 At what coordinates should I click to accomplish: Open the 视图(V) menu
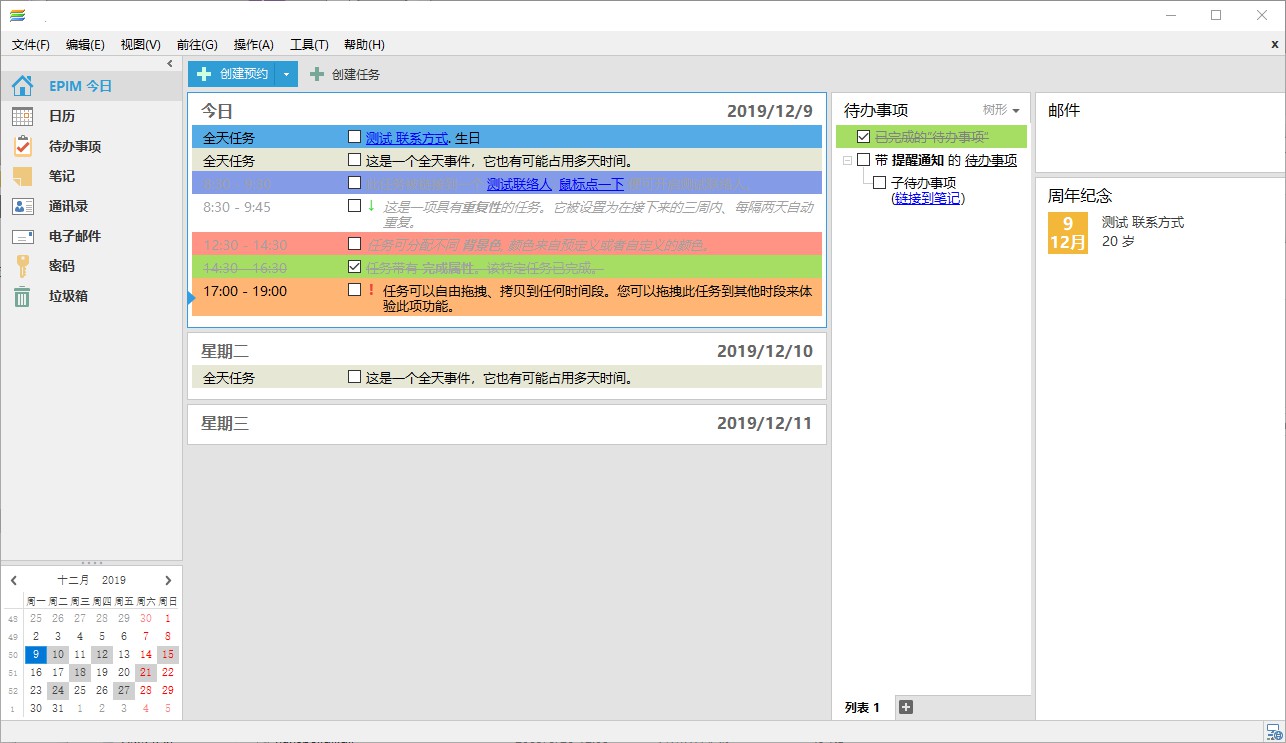click(141, 45)
